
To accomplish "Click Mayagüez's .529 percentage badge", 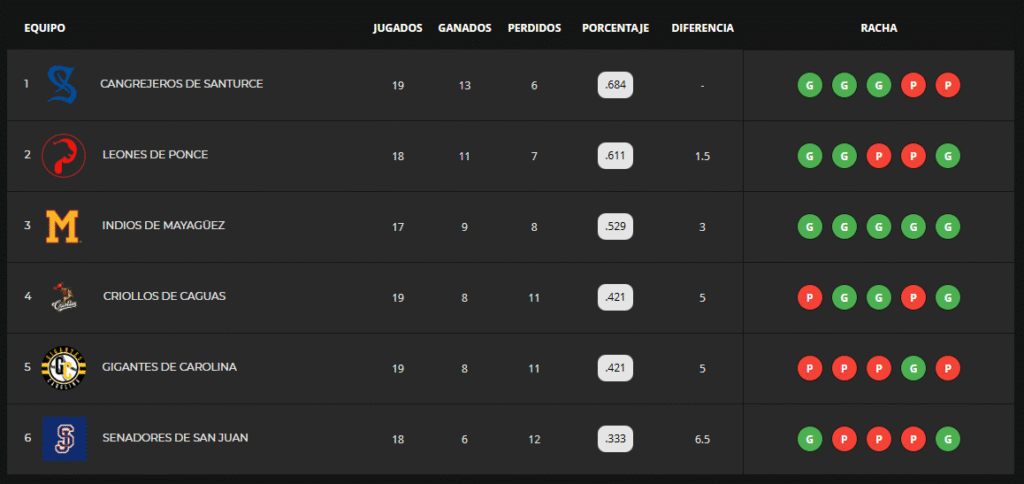I will (x=616, y=227).
